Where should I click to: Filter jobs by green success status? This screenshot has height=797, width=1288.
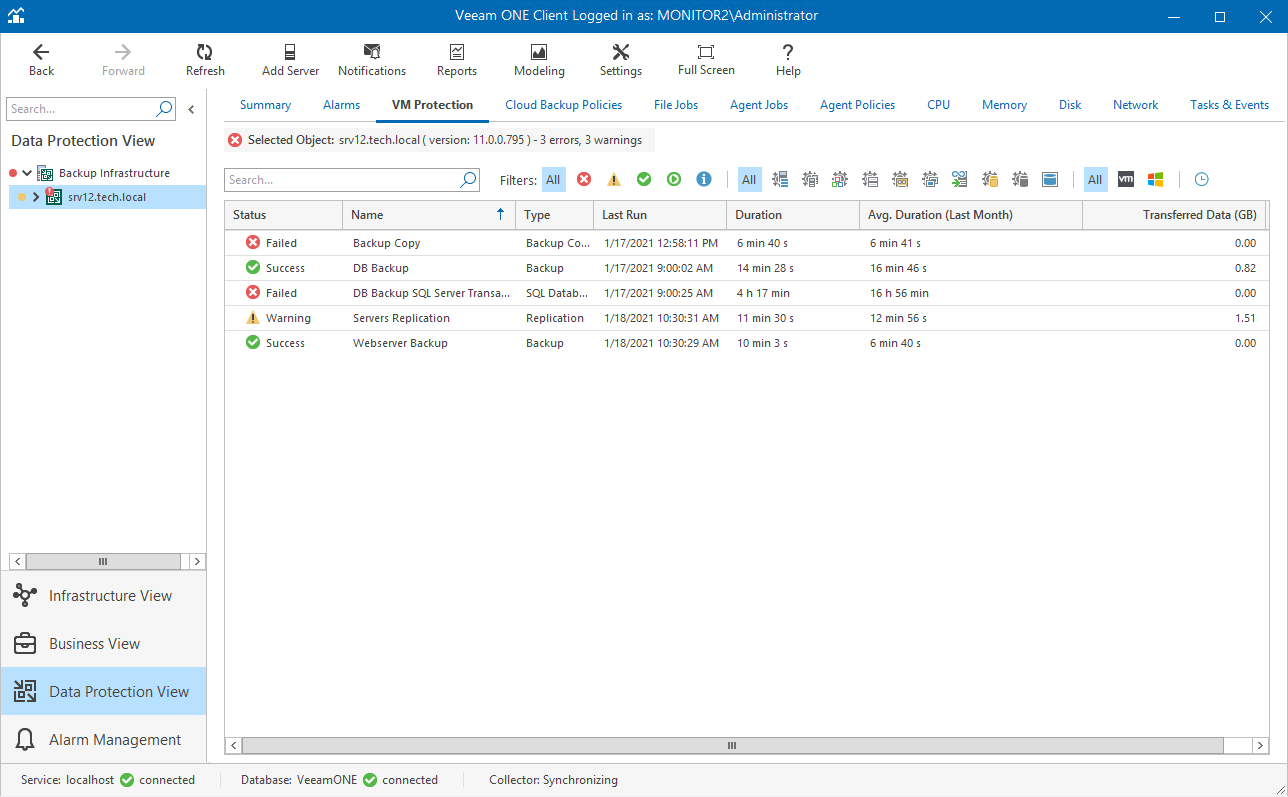click(x=644, y=180)
